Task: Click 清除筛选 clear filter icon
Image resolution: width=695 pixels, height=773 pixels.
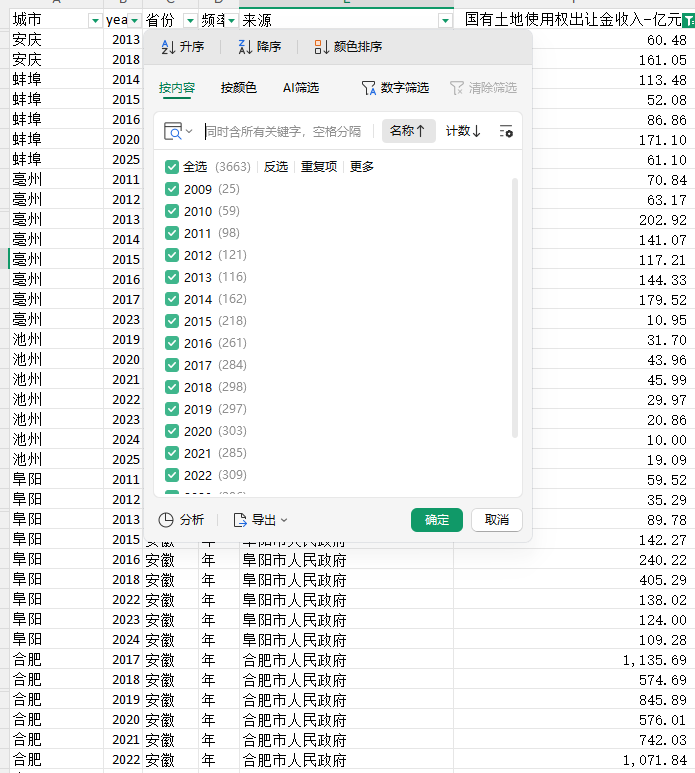Action: pyautogui.click(x=456, y=88)
